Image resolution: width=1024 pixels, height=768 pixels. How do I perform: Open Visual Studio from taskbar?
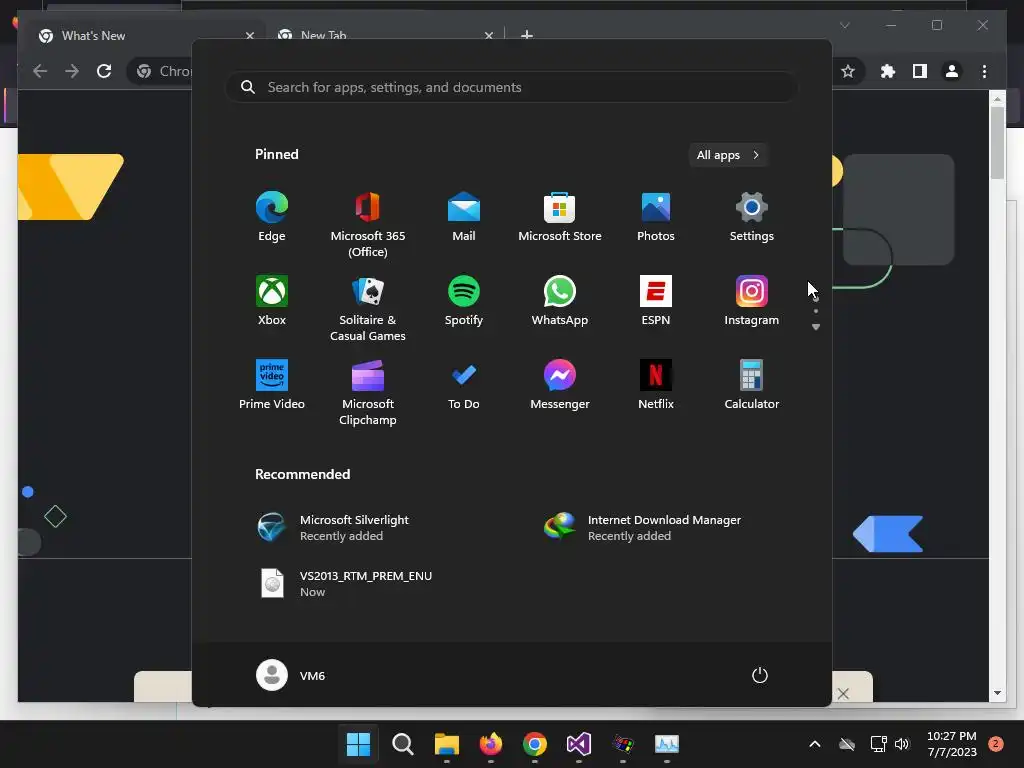(x=579, y=744)
